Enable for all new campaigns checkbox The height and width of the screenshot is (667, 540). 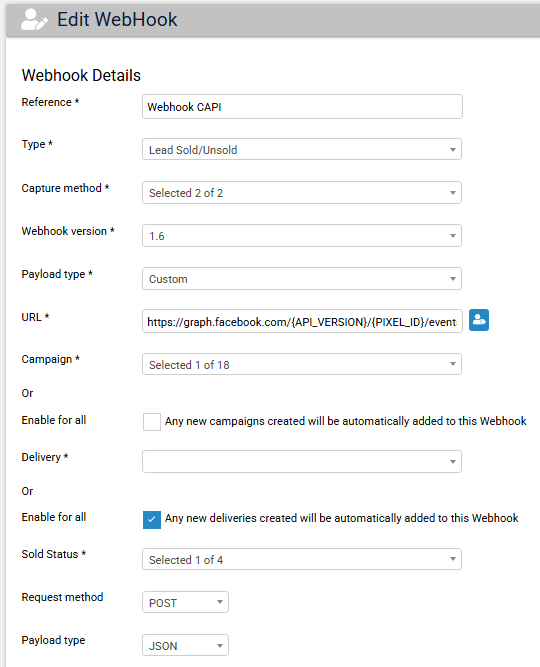click(x=151, y=422)
